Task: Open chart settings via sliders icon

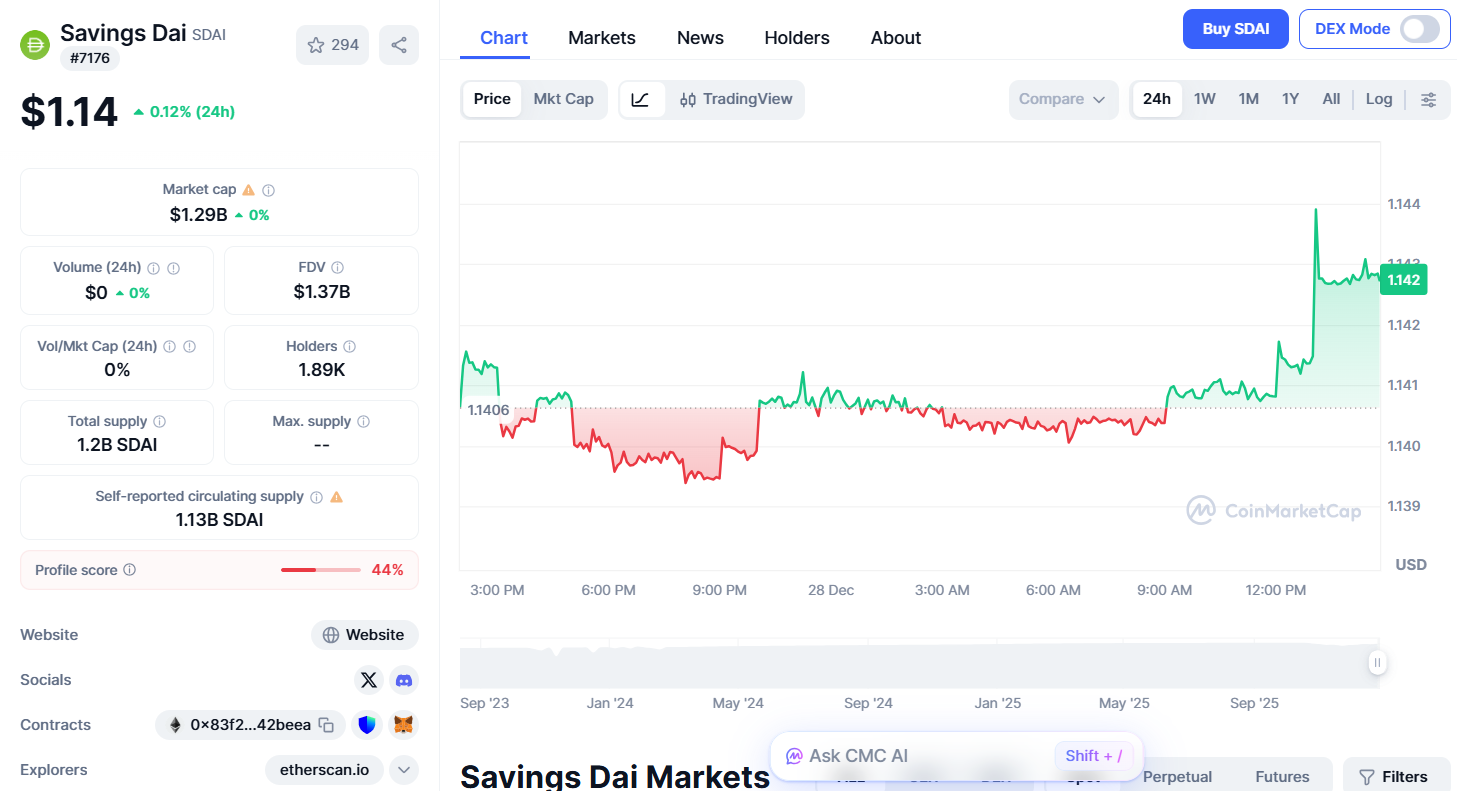Action: (x=1428, y=99)
